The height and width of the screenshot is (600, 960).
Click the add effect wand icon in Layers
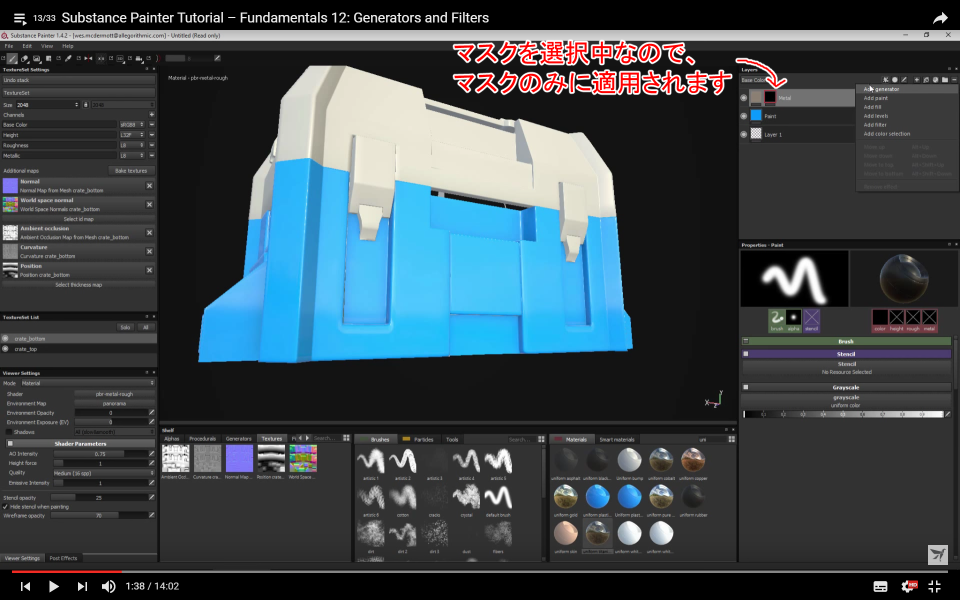coord(885,80)
